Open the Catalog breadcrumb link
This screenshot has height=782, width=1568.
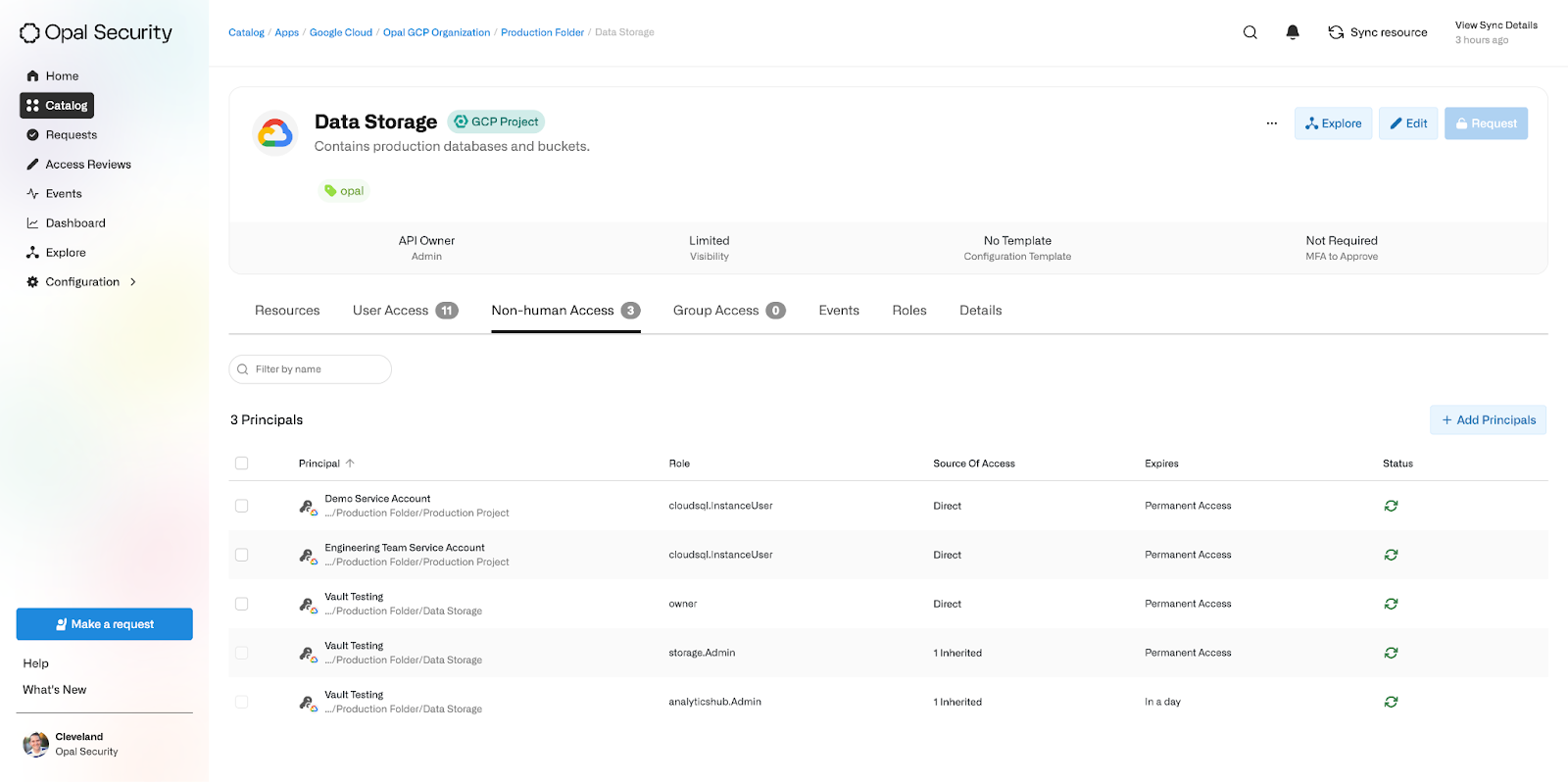tap(246, 32)
